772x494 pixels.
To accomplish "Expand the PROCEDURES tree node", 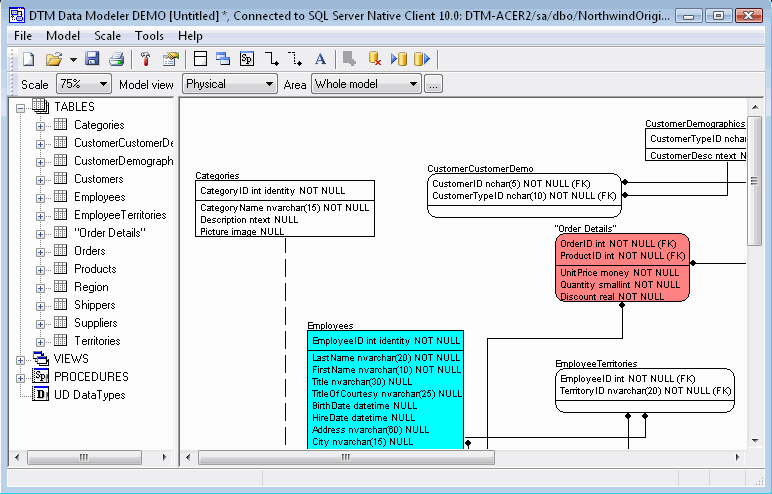I will pos(20,378).
